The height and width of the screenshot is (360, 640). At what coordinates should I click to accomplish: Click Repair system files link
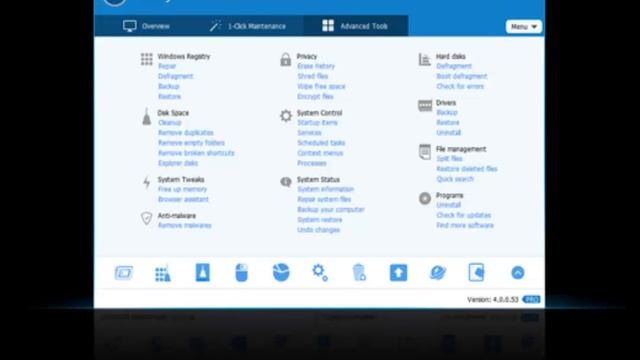(324, 200)
